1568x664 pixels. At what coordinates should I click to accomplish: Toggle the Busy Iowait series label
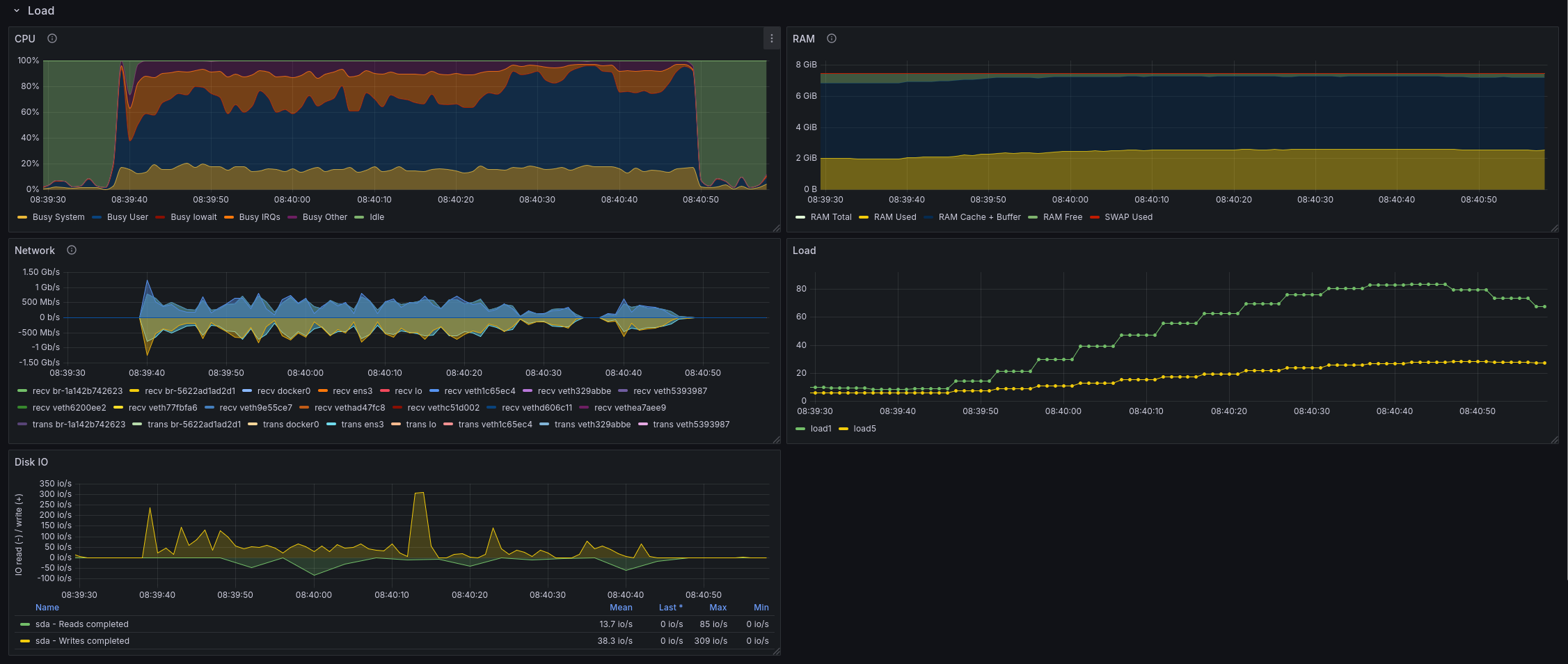(193, 217)
